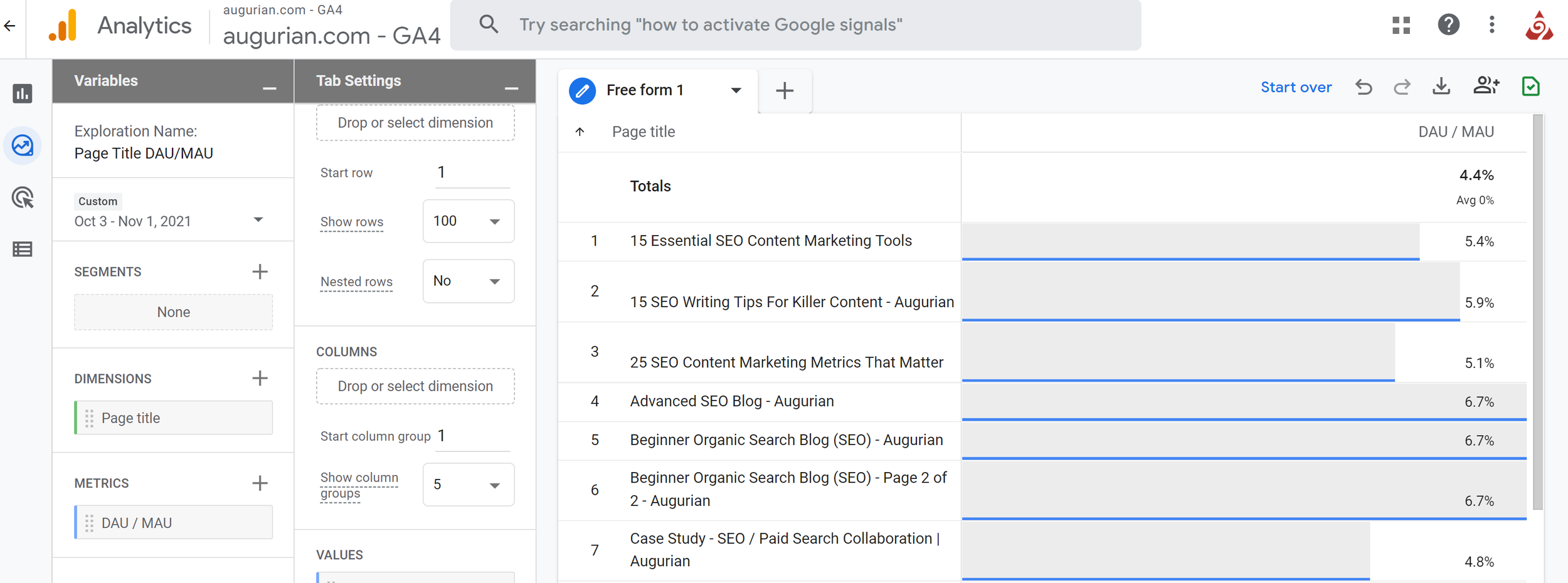The width and height of the screenshot is (1568, 583).
Task: Click the Start row input field
Action: click(x=473, y=172)
